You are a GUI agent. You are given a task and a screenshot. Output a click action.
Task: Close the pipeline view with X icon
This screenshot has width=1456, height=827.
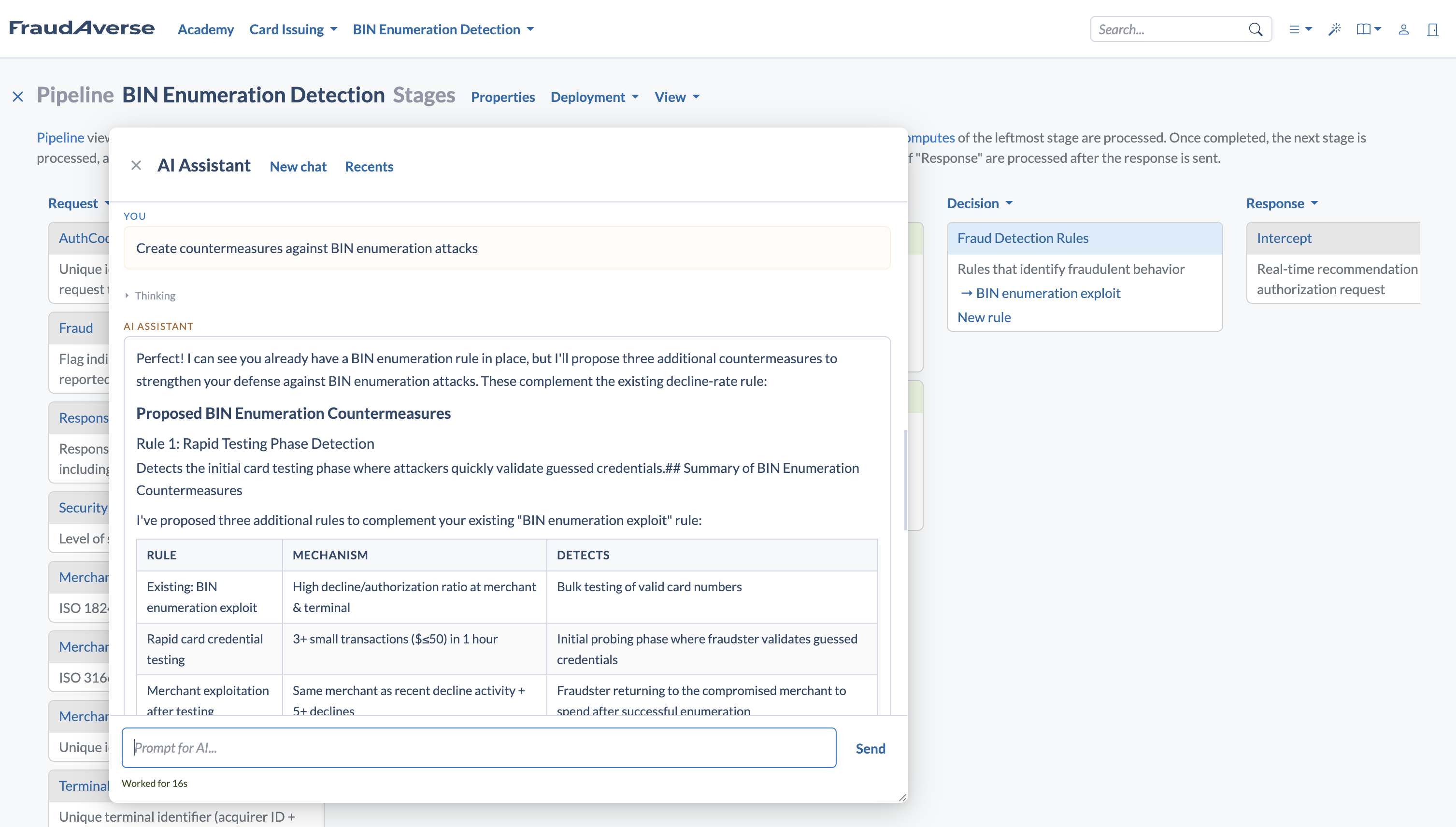(x=18, y=97)
